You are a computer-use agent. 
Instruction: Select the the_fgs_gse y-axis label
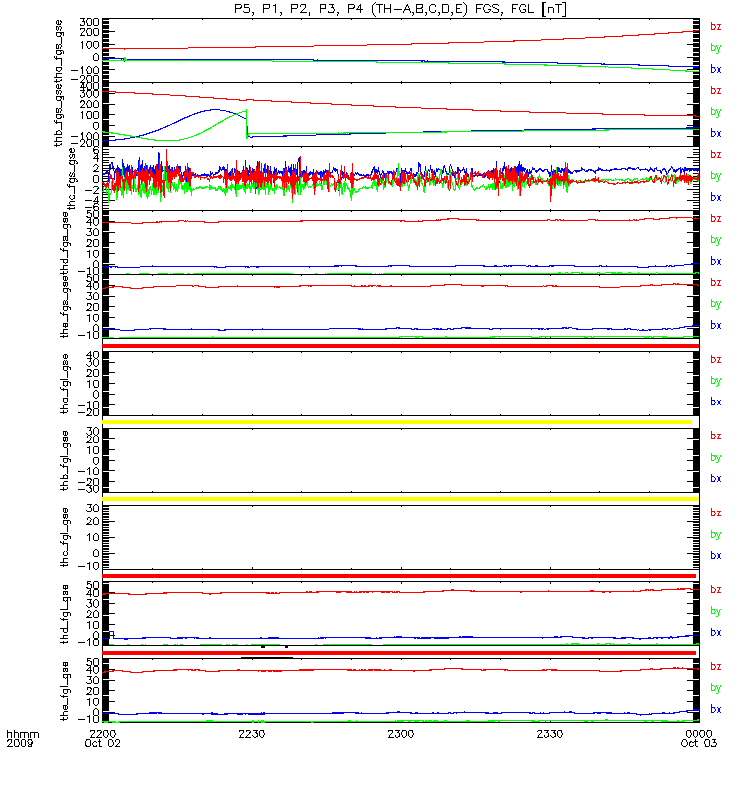[65, 307]
